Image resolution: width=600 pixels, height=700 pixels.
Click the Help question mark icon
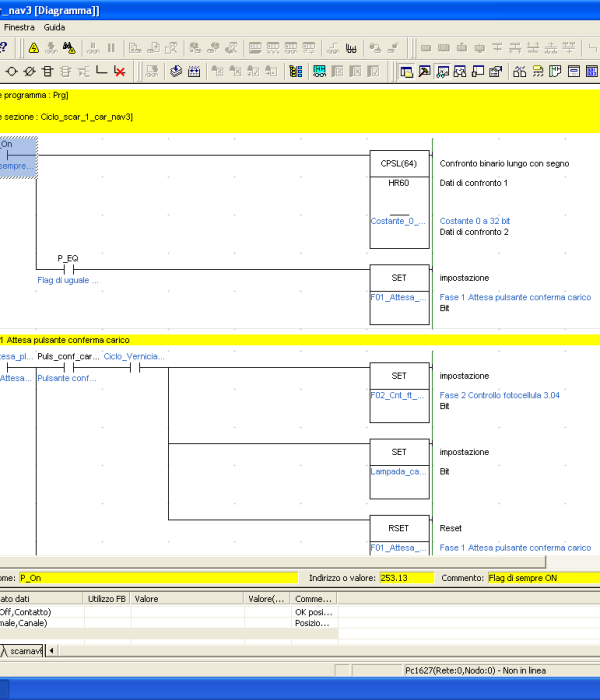click(5, 47)
